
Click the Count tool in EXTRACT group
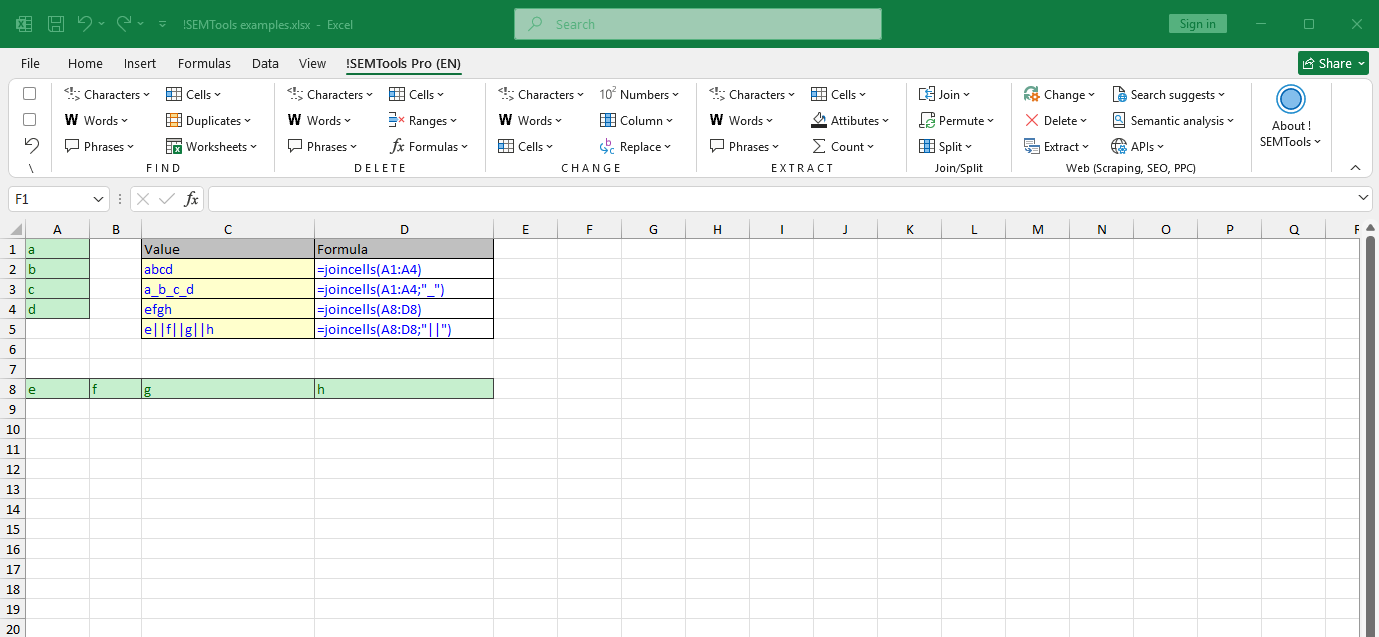845,146
